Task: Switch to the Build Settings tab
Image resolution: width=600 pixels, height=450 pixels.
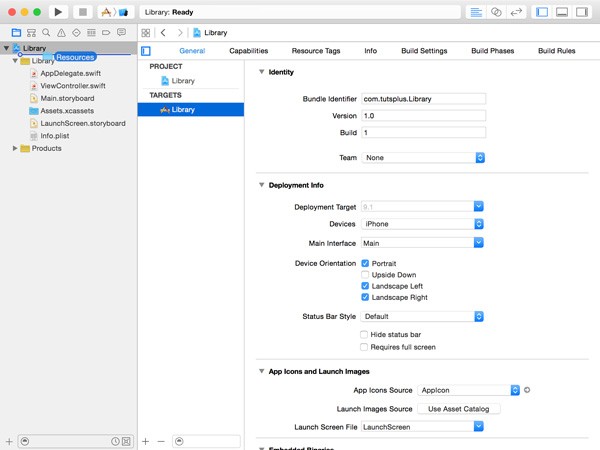Action: [x=424, y=51]
